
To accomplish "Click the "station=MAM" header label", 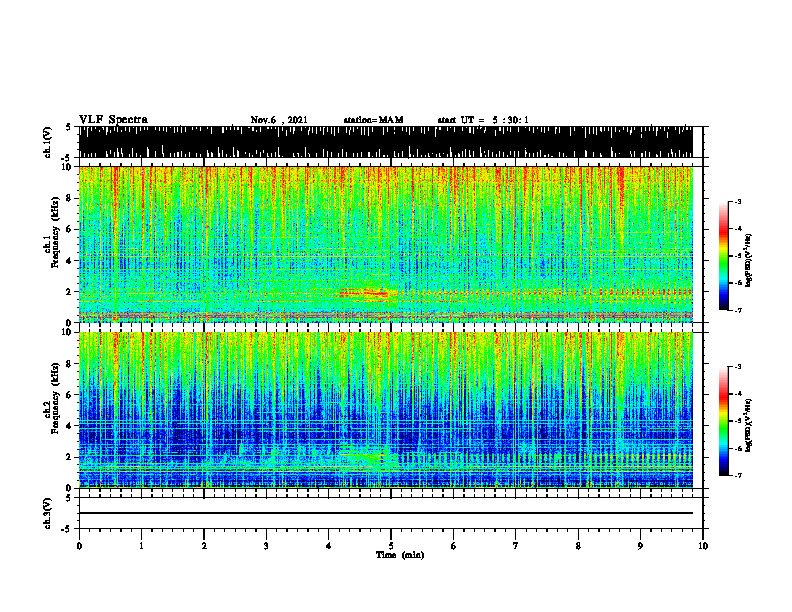I will 373,120.
